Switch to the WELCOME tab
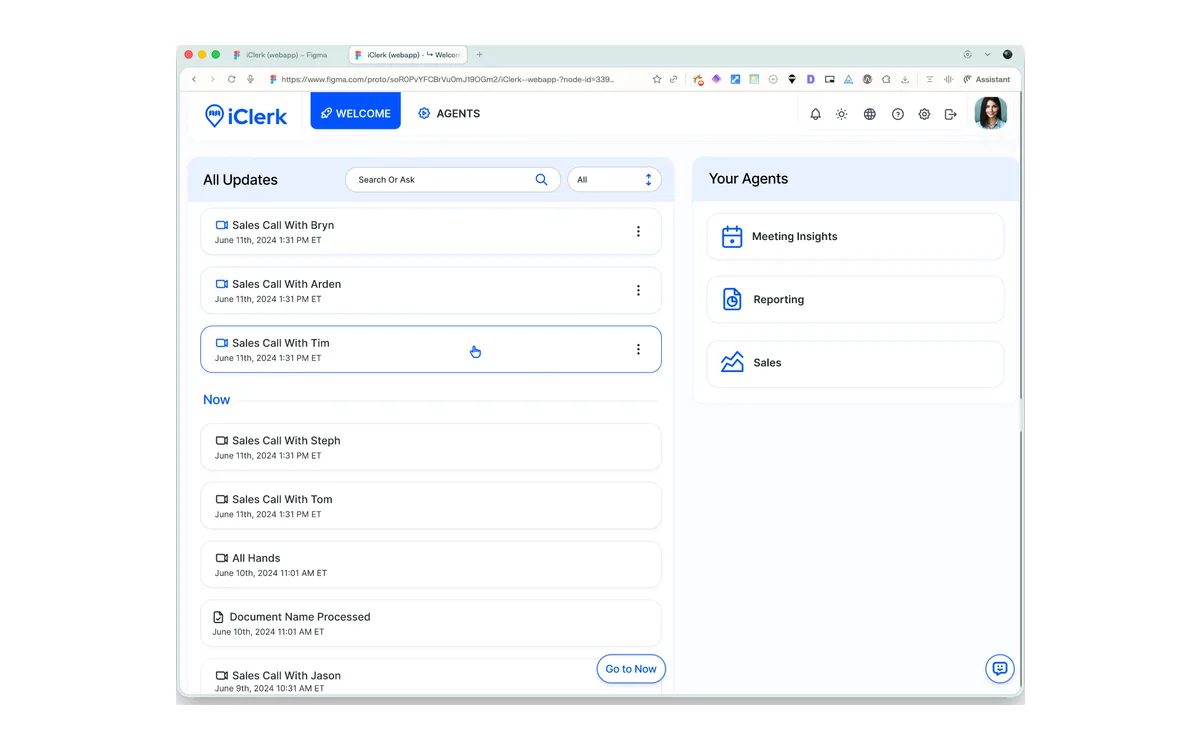The image size is (1200, 750). [356, 111]
